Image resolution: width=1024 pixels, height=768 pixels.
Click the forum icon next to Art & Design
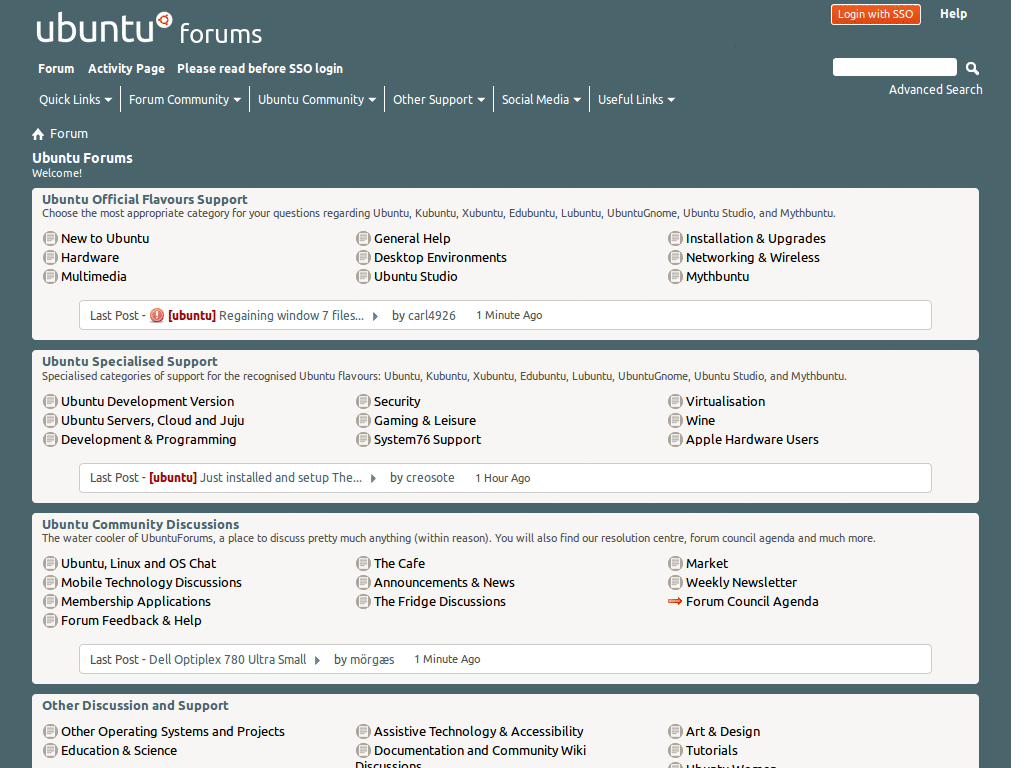pos(675,731)
